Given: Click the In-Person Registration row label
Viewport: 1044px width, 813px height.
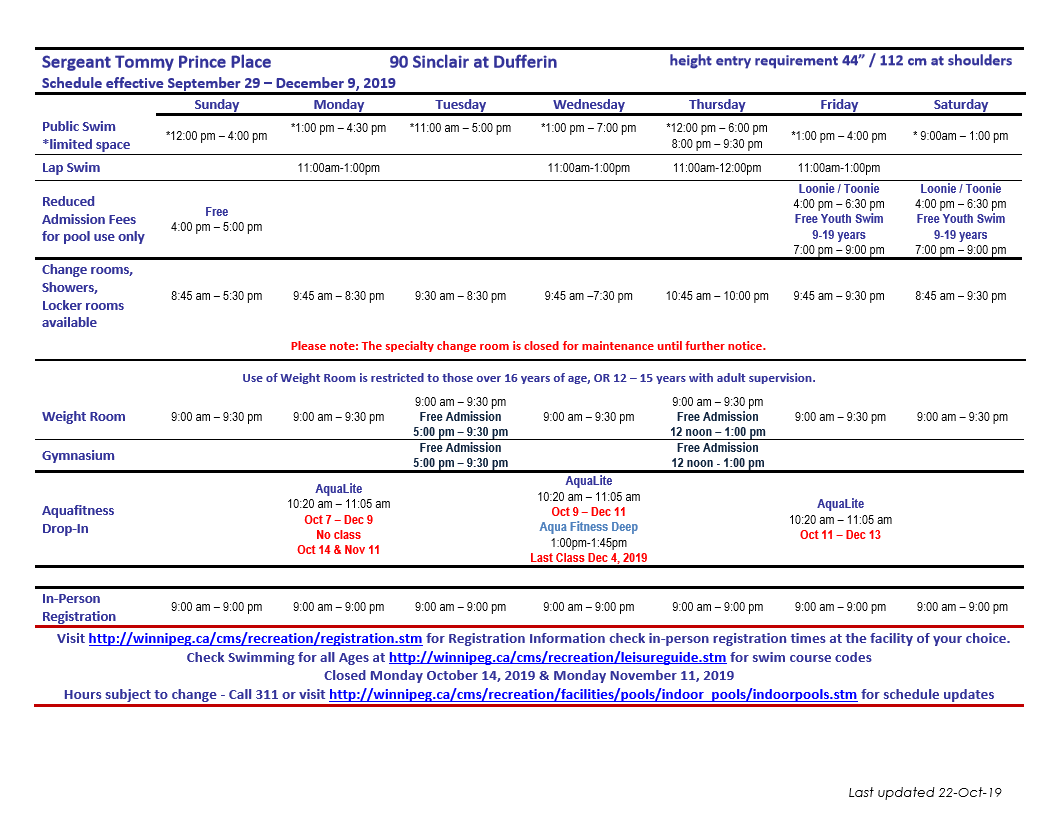Looking at the screenshot, I should [79, 607].
